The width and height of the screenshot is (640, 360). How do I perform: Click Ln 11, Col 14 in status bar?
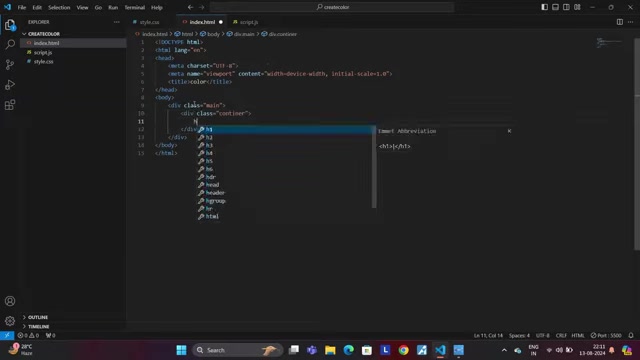tap(488, 336)
